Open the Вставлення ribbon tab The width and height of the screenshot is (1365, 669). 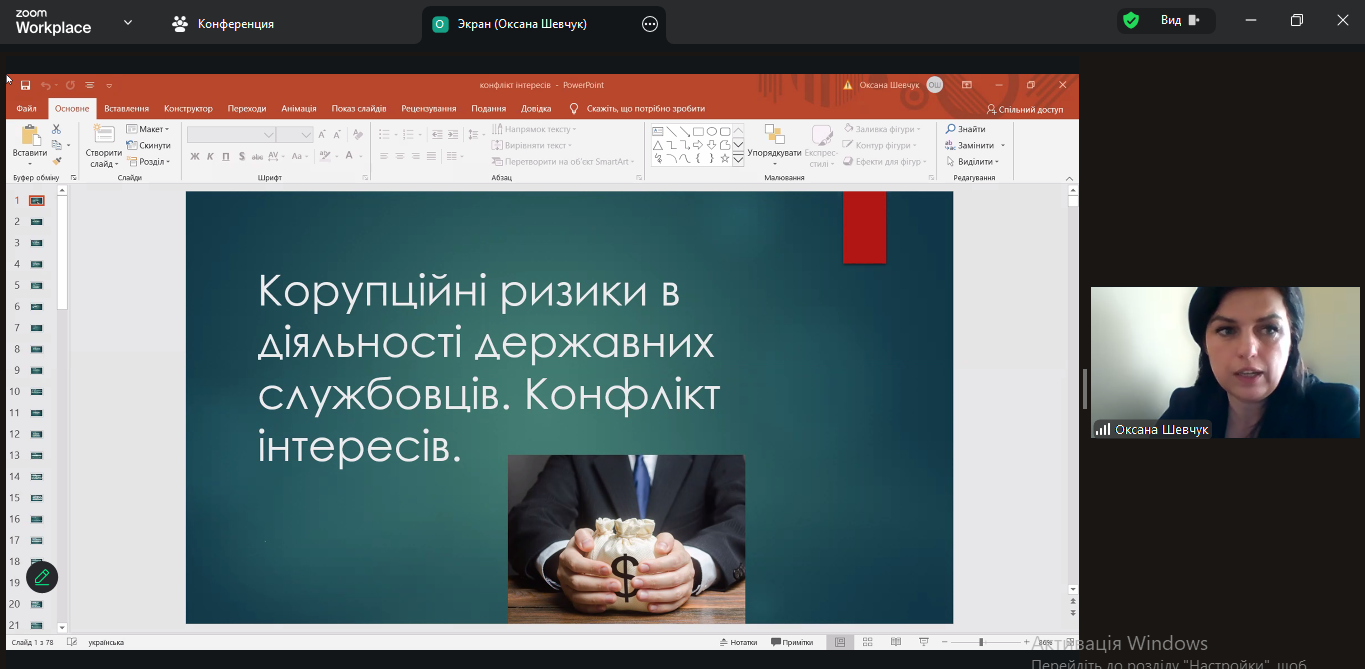[x=126, y=108]
